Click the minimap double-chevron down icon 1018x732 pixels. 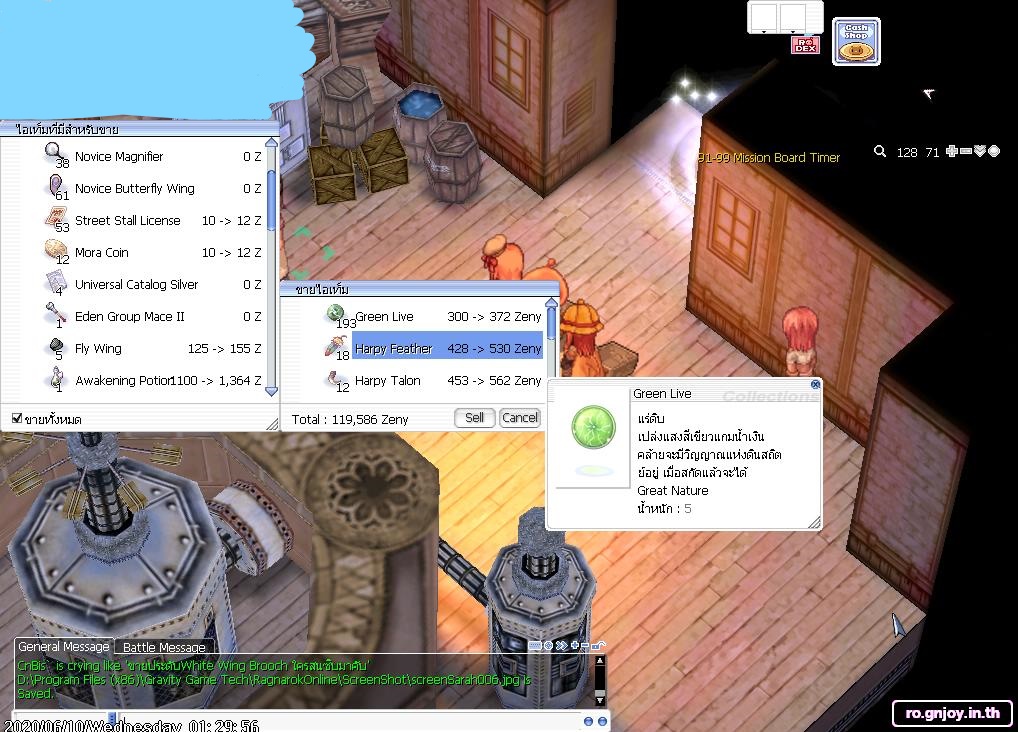pyautogui.click(x=980, y=151)
